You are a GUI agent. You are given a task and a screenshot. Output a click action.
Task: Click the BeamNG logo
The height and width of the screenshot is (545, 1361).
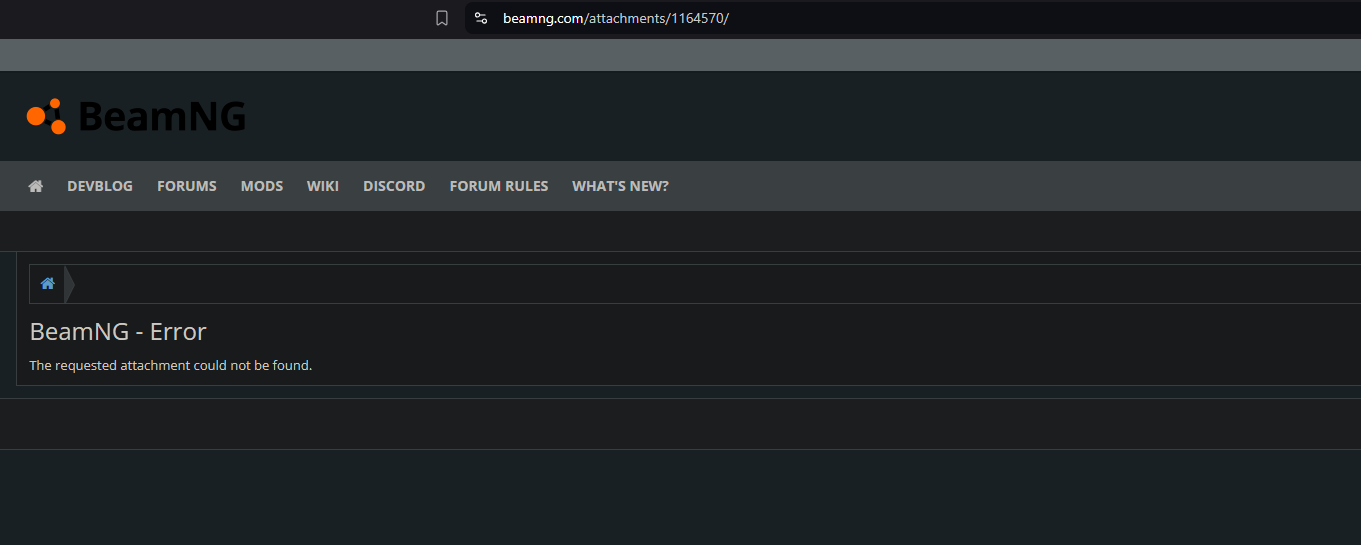[x=136, y=117]
